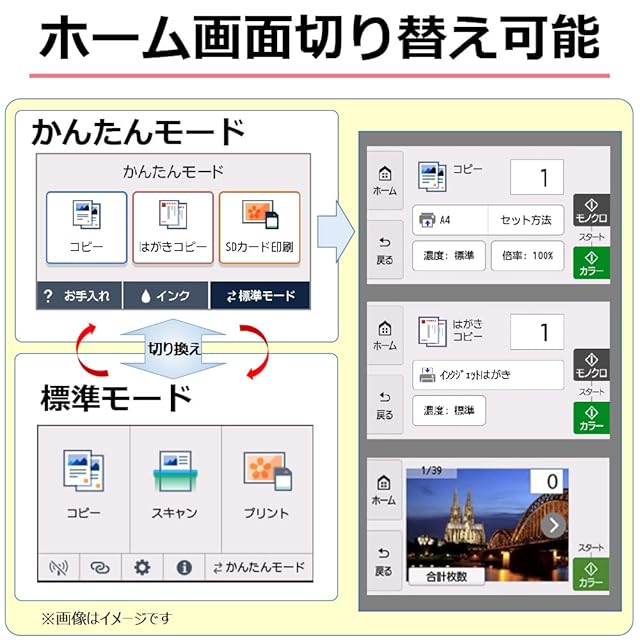Tap the information icon
640x640 pixels.
[x=184, y=567]
